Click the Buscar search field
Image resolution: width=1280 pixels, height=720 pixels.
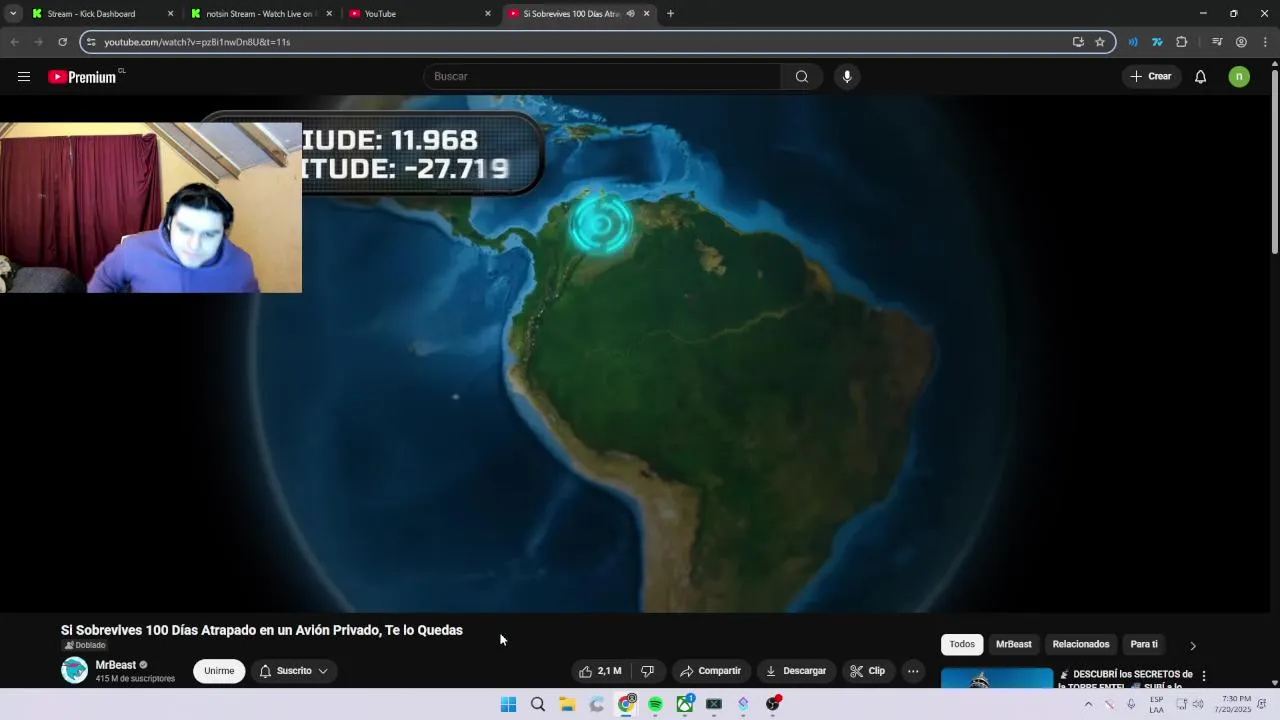tap(603, 77)
